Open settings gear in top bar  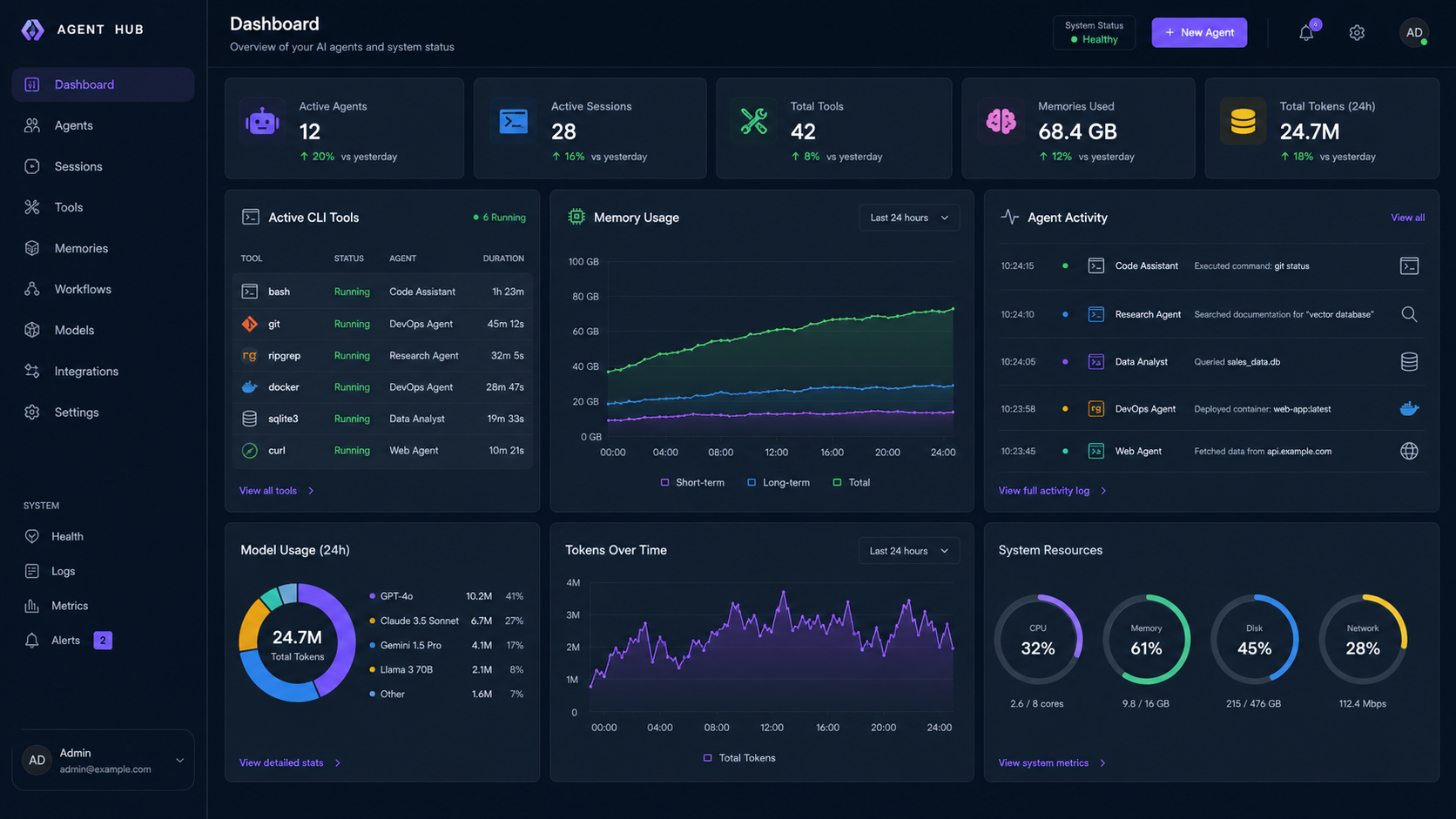[x=1357, y=33]
